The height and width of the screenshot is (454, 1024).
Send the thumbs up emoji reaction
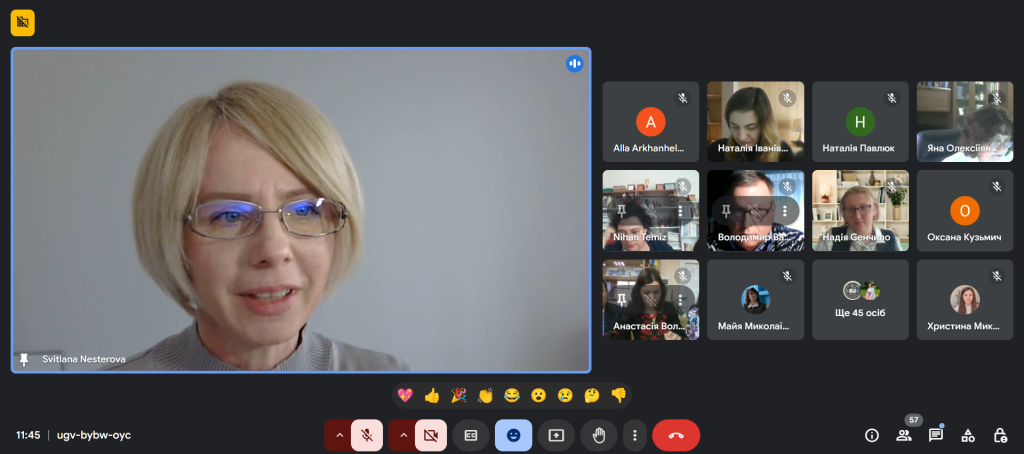pos(432,395)
